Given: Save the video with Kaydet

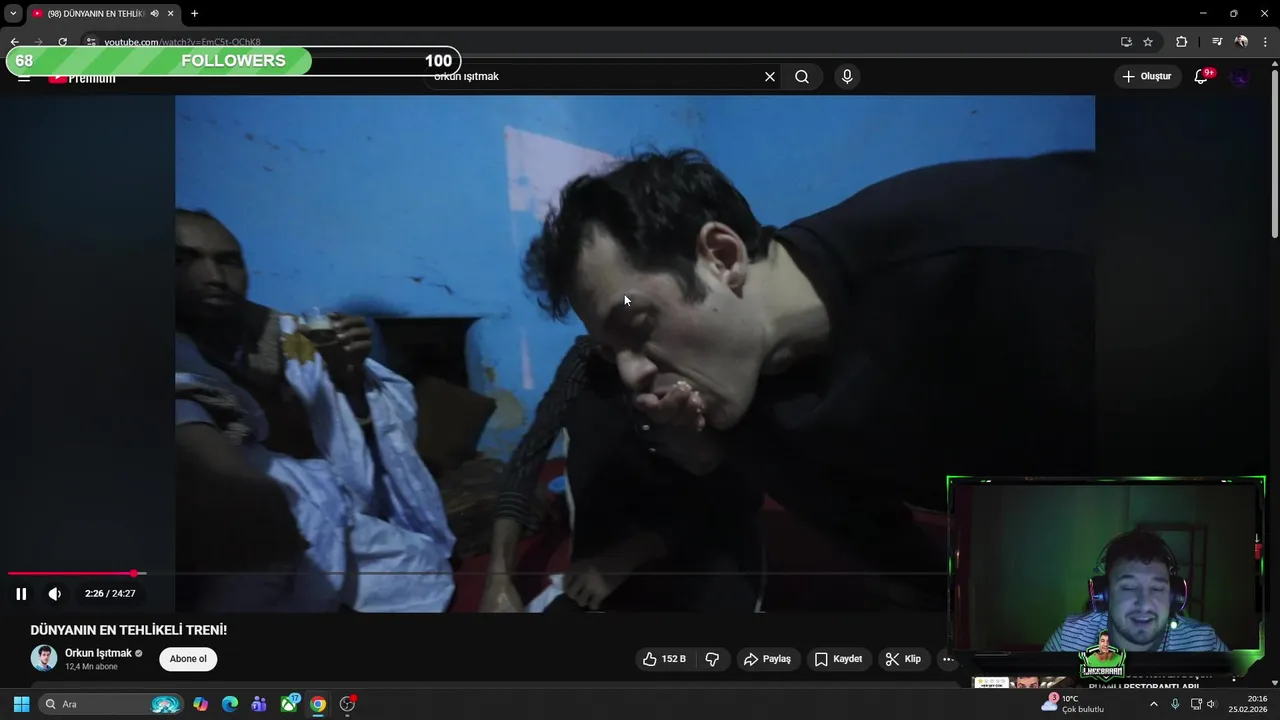Looking at the screenshot, I should coord(838,659).
